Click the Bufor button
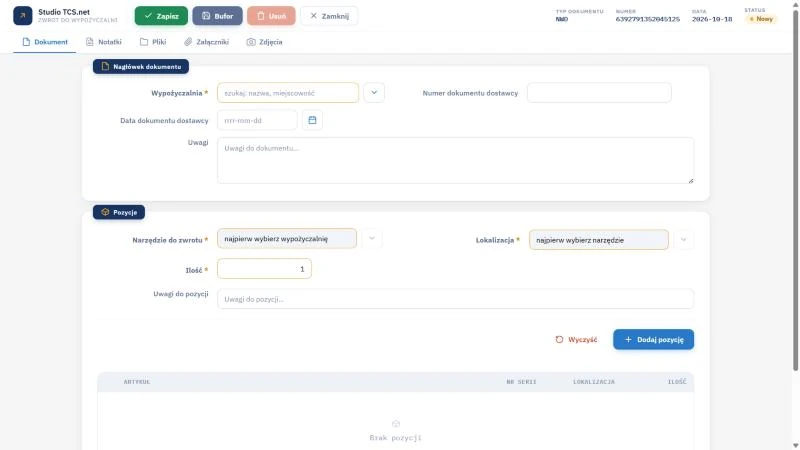Screen dimensions: 800x450 pyautogui.click(x=217, y=16)
